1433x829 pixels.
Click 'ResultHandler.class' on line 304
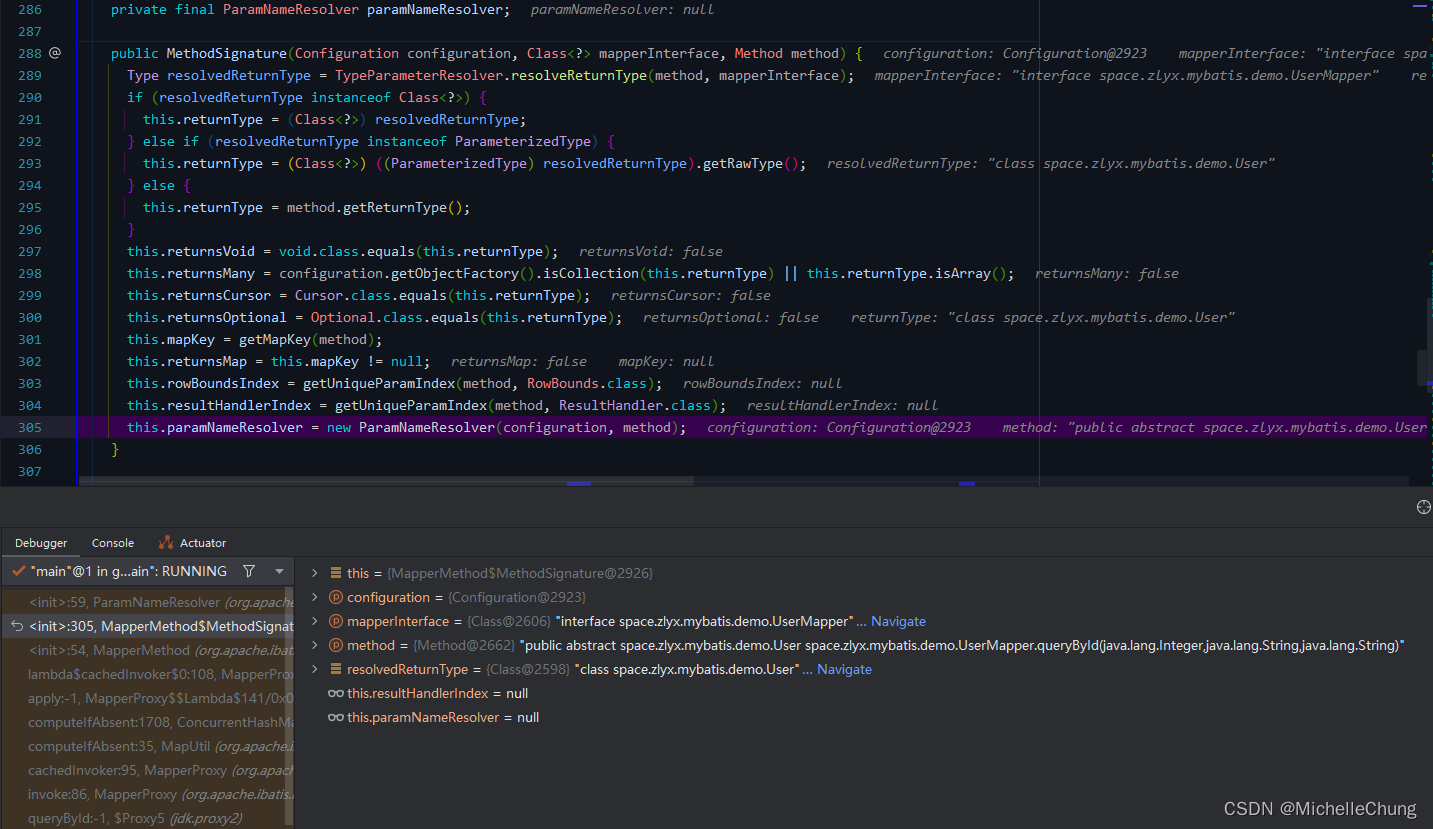[635, 405]
